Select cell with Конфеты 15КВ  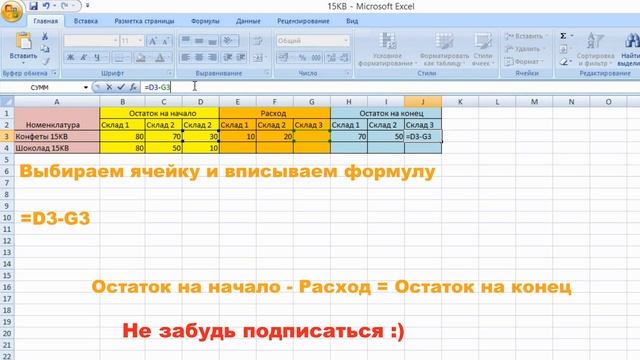tap(57, 136)
